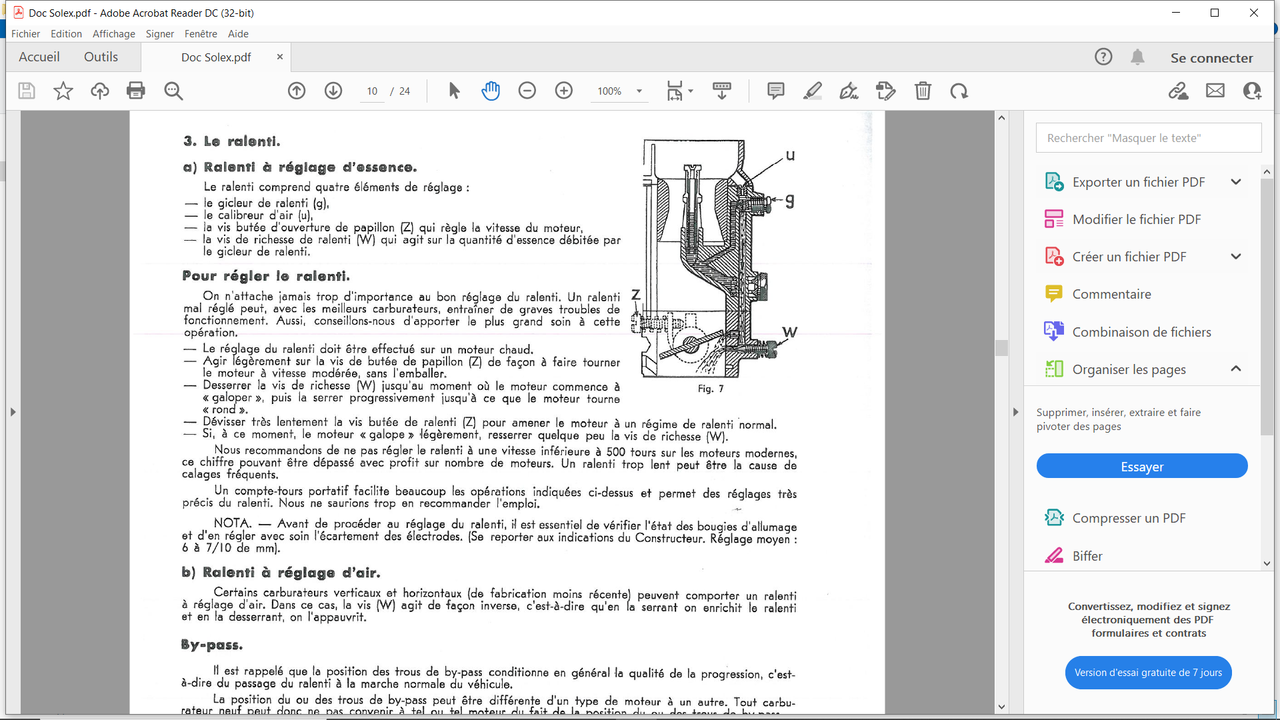Start the Version d'essai gratuite de 7 jours
The height and width of the screenshot is (720, 1280).
point(1148,673)
